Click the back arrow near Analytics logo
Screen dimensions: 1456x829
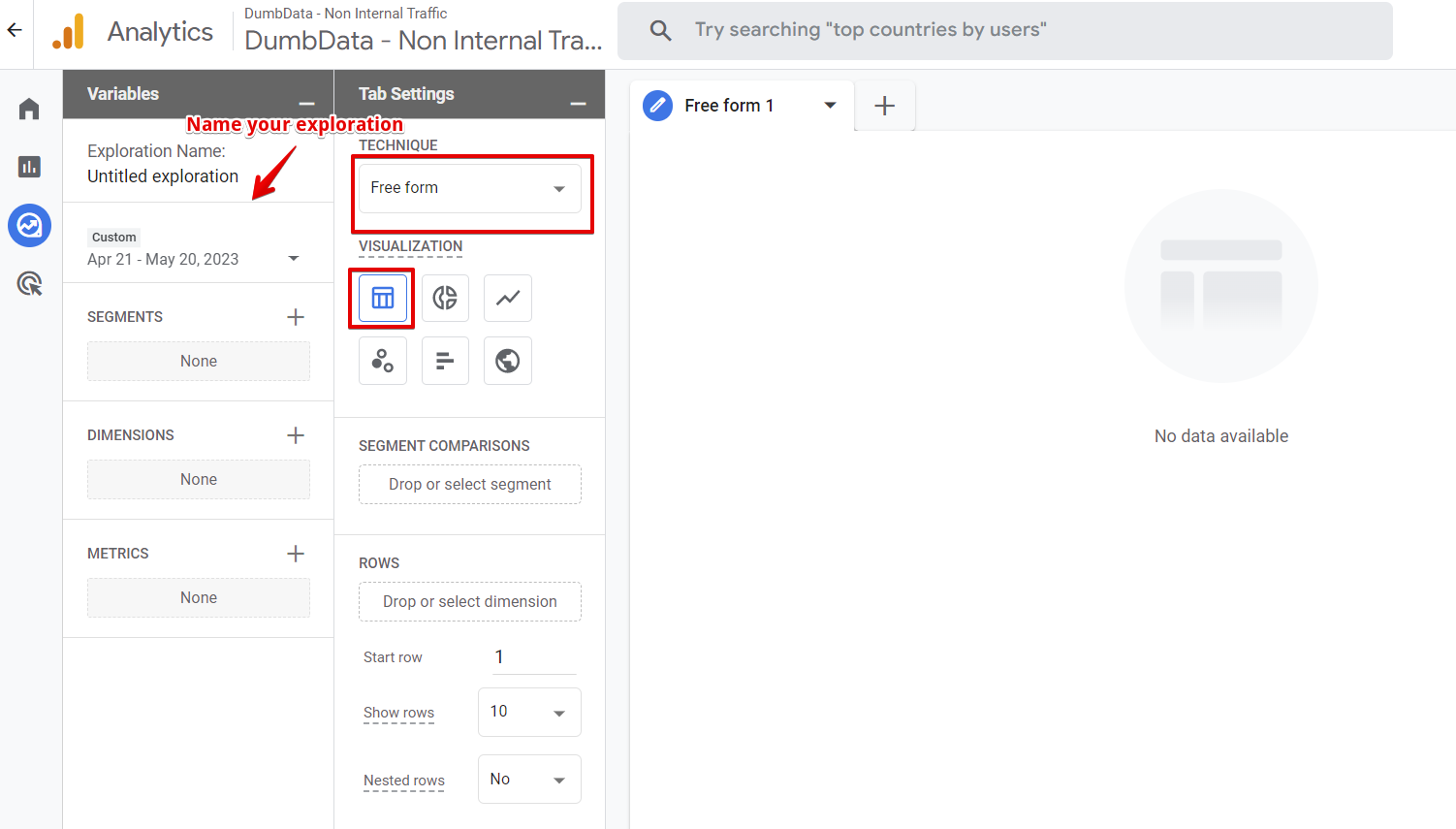pyautogui.click(x=15, y=30)
